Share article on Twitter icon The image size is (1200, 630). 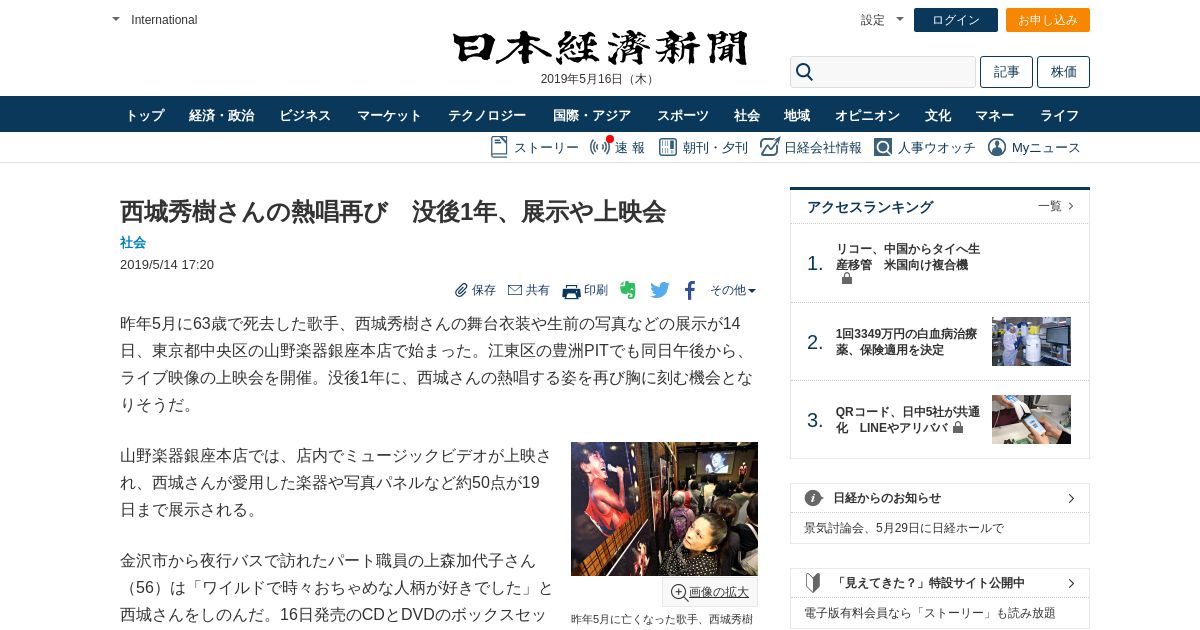click(660, 290)
